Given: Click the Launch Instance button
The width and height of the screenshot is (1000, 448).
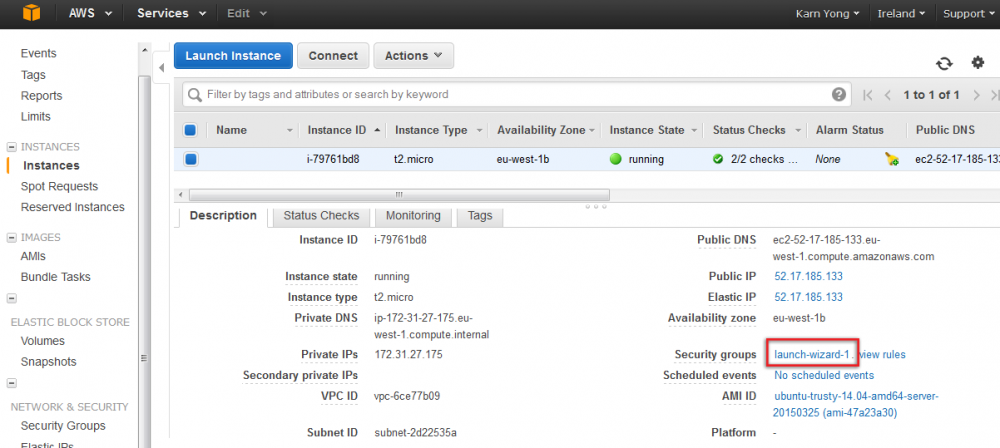Looking at the screenshot, I should pyautogui.click(x=233, y=56).
